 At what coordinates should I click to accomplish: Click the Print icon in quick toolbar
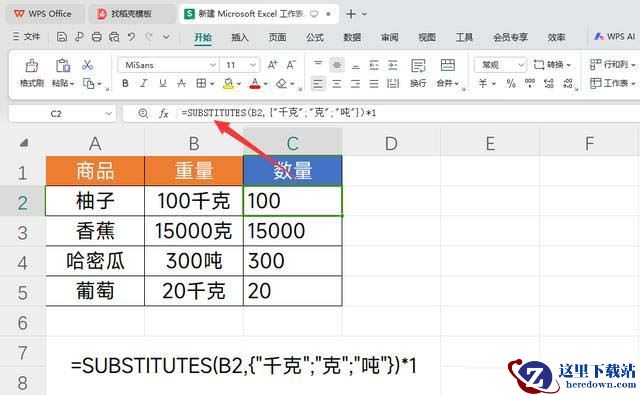96,37
